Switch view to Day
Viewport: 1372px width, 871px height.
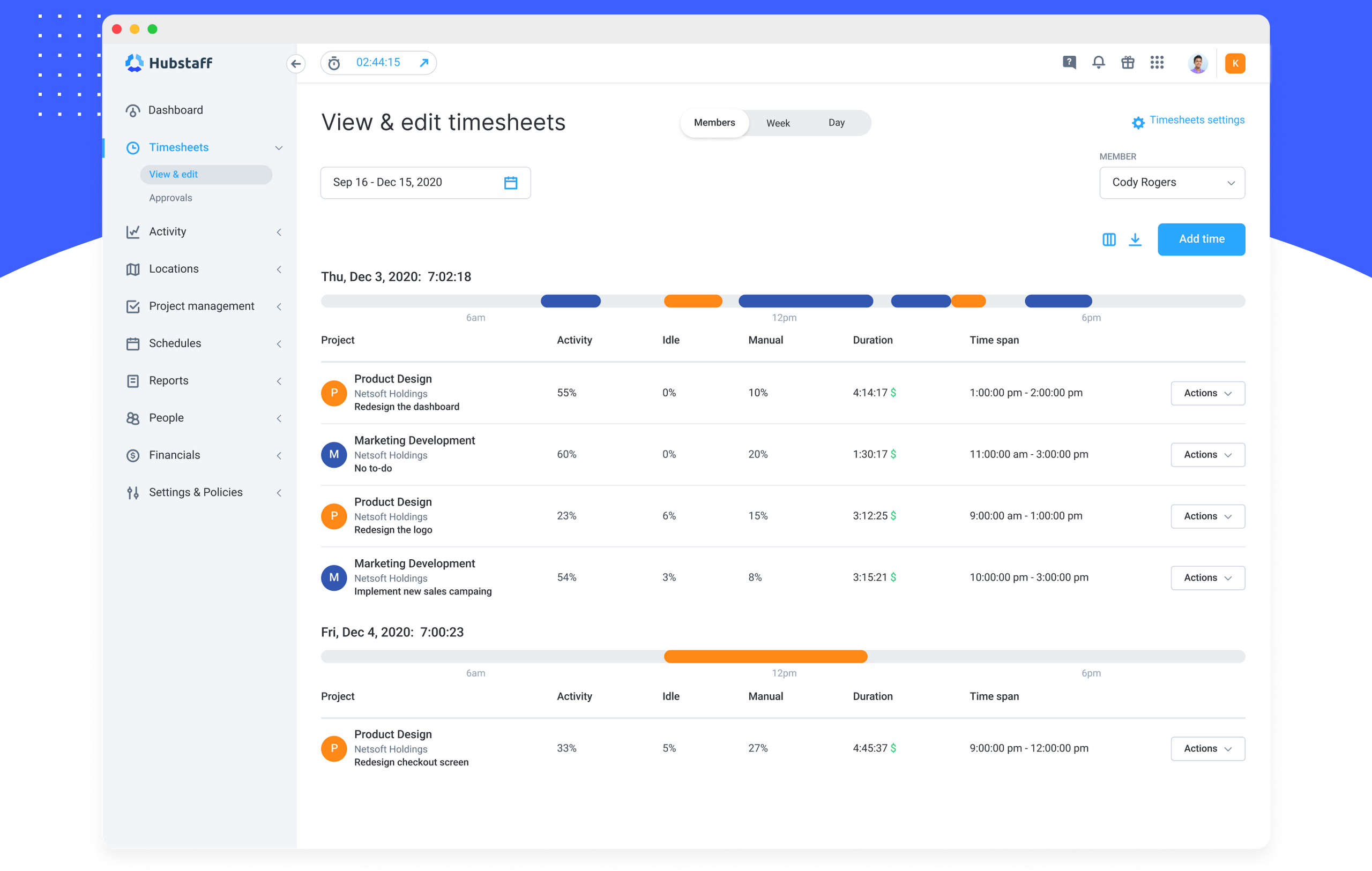(x=836, y=123)
